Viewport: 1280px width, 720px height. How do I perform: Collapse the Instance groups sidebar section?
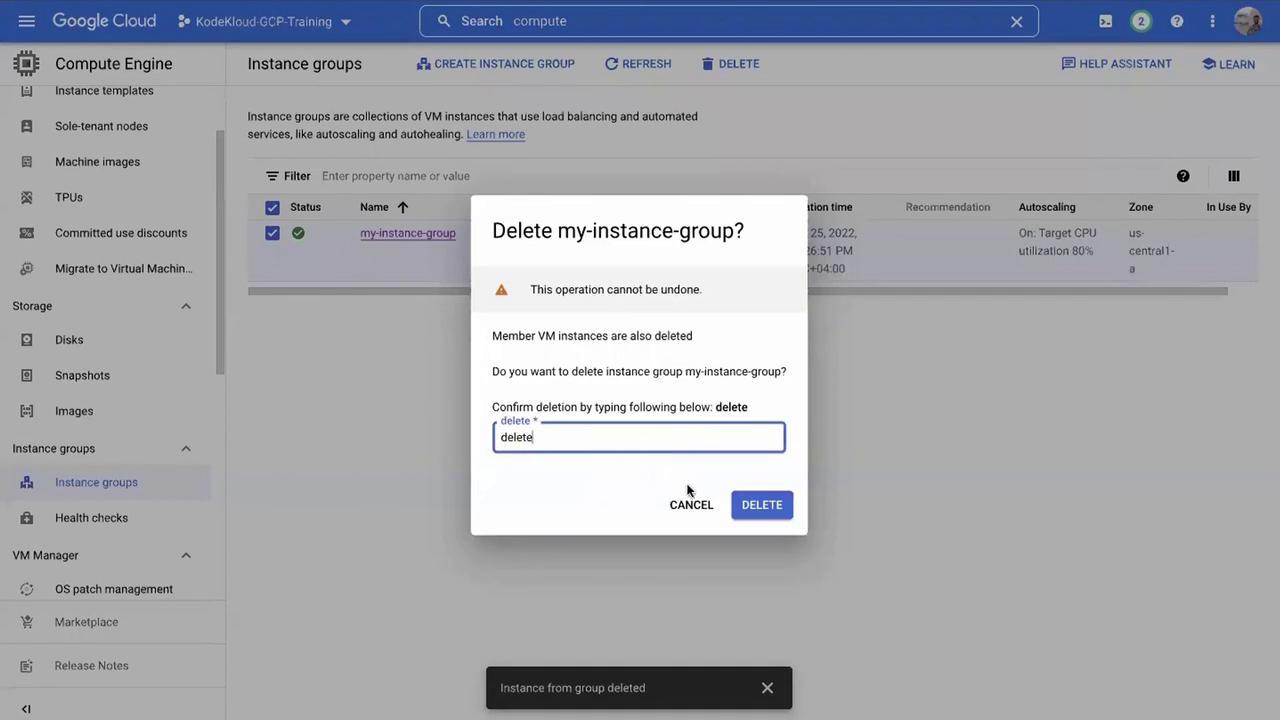coord(185,449)
